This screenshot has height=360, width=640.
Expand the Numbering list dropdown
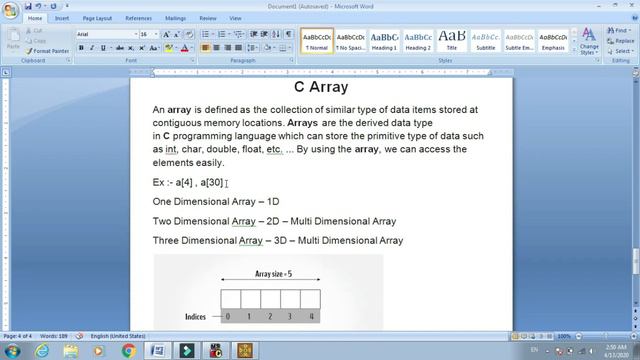(x=229, y=34)
